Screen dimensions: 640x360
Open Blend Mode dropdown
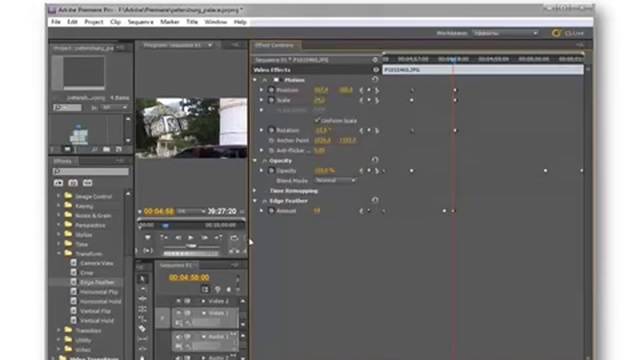pos(336,180)
